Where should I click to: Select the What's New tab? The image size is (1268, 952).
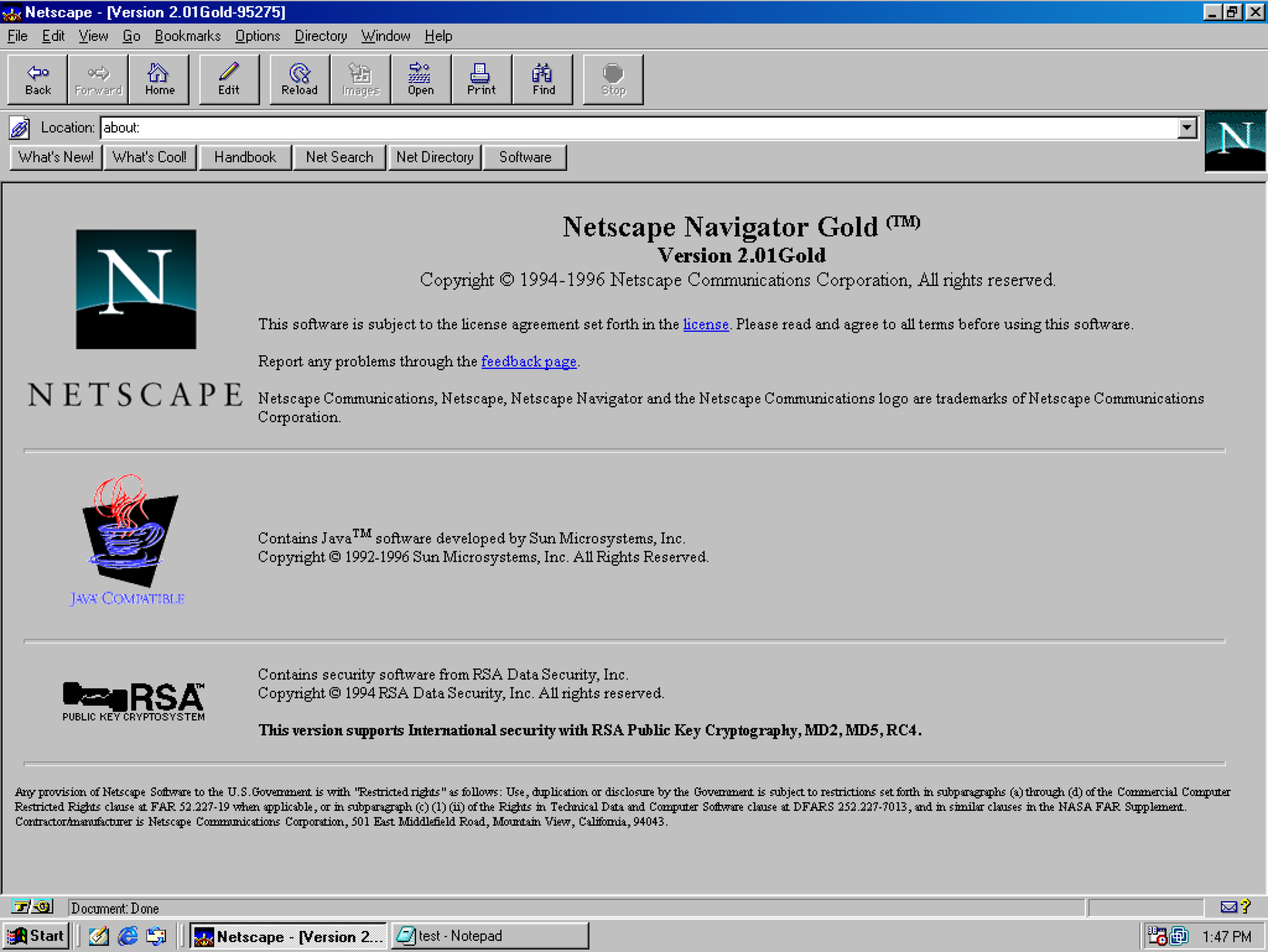pyautogui.click(x=55, y=157)
